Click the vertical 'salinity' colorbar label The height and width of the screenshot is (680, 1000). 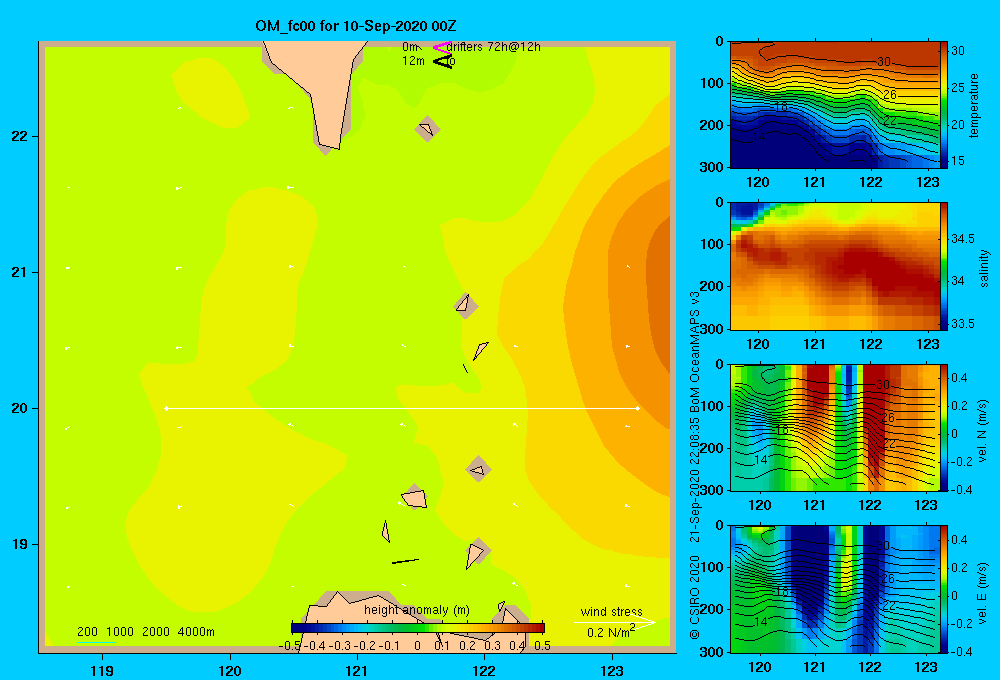984,268
